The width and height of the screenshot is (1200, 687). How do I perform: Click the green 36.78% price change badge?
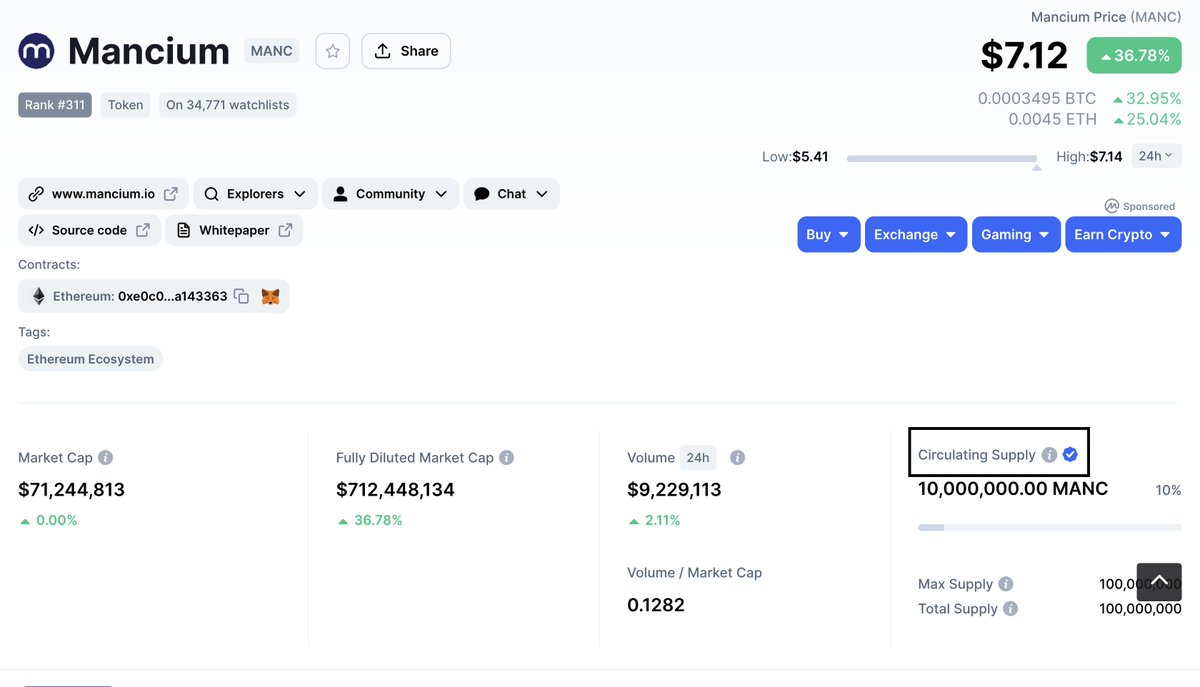tap(1134, 55)
